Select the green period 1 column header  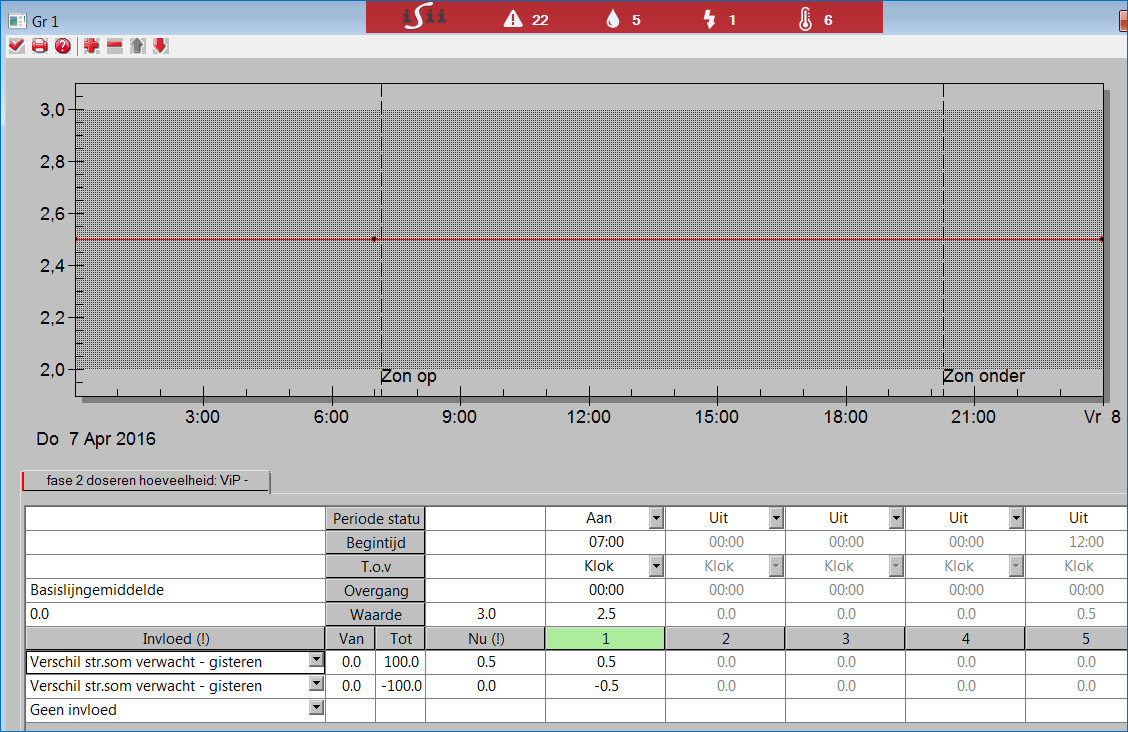(x=605, y=639)
